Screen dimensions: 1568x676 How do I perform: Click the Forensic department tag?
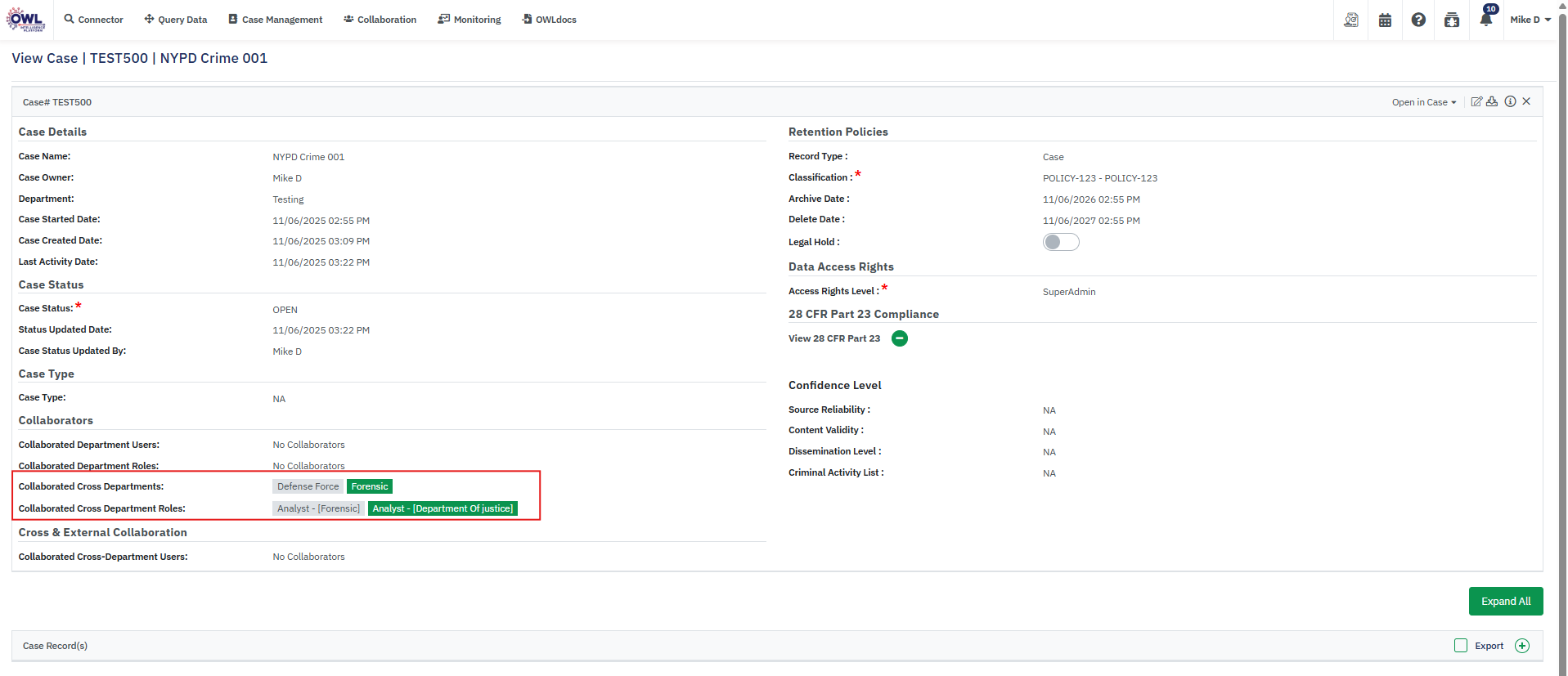coord(370,486)
